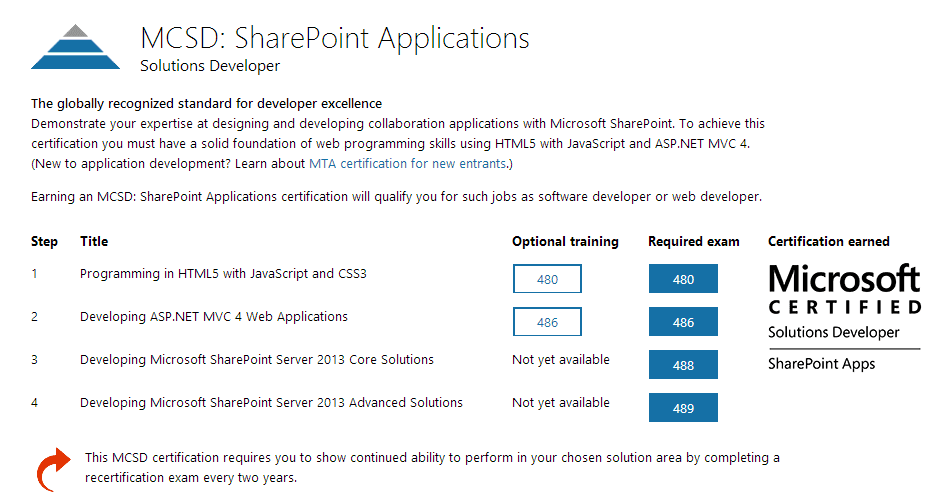
Task: Open optional training 486 outlined button
Action: coord(547,322)
